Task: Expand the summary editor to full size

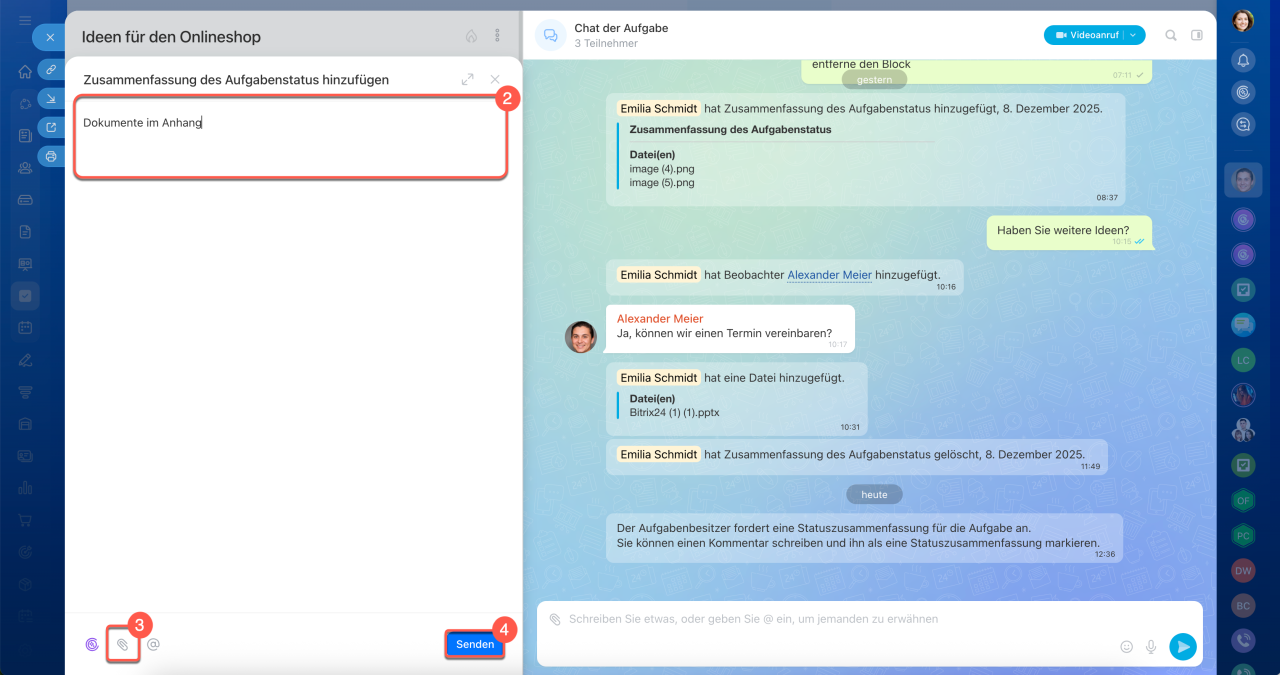Action: click(467, 79)
